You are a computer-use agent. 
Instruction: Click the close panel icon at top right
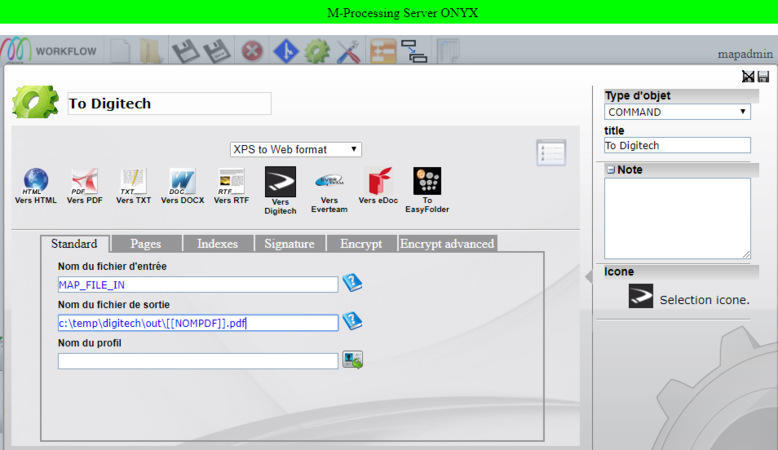(748, 76)
